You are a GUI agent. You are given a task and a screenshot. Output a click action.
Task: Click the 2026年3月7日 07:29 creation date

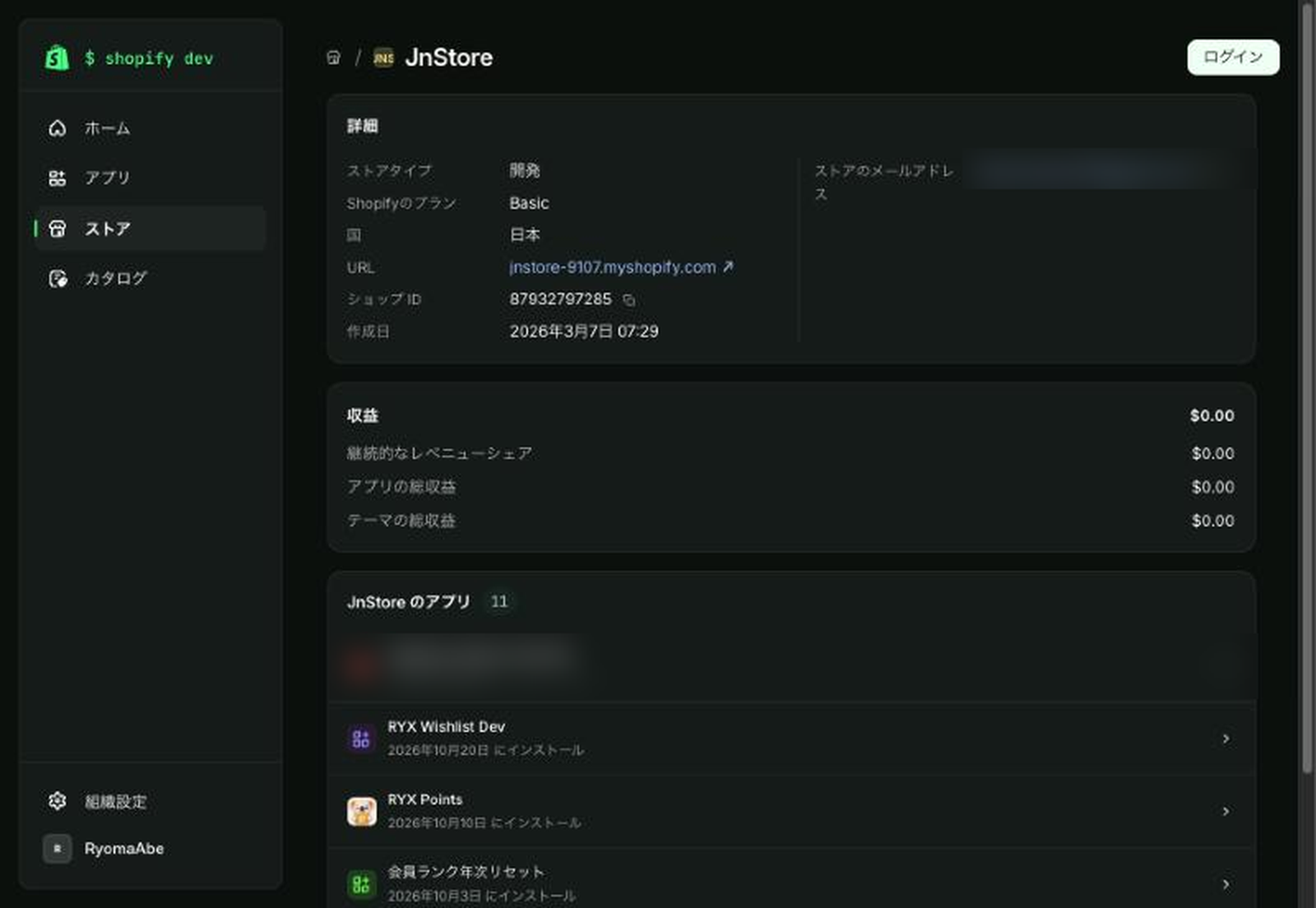[584, 331]
